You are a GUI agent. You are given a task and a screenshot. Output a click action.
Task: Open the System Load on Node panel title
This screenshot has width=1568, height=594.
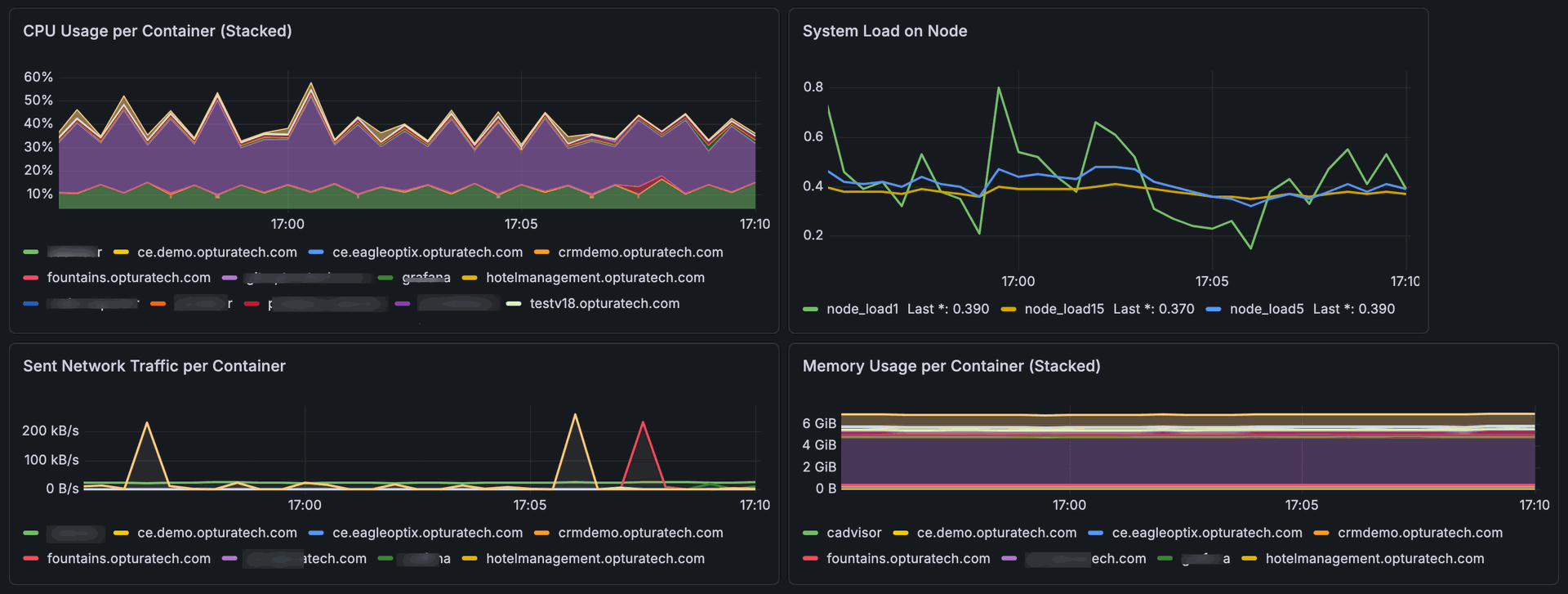tap(884, 31)
